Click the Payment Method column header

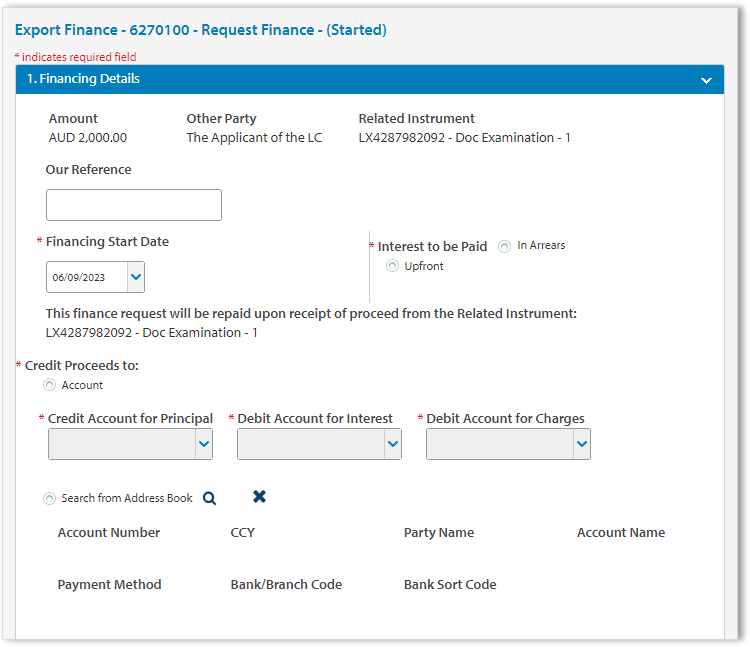coord(109,585)
